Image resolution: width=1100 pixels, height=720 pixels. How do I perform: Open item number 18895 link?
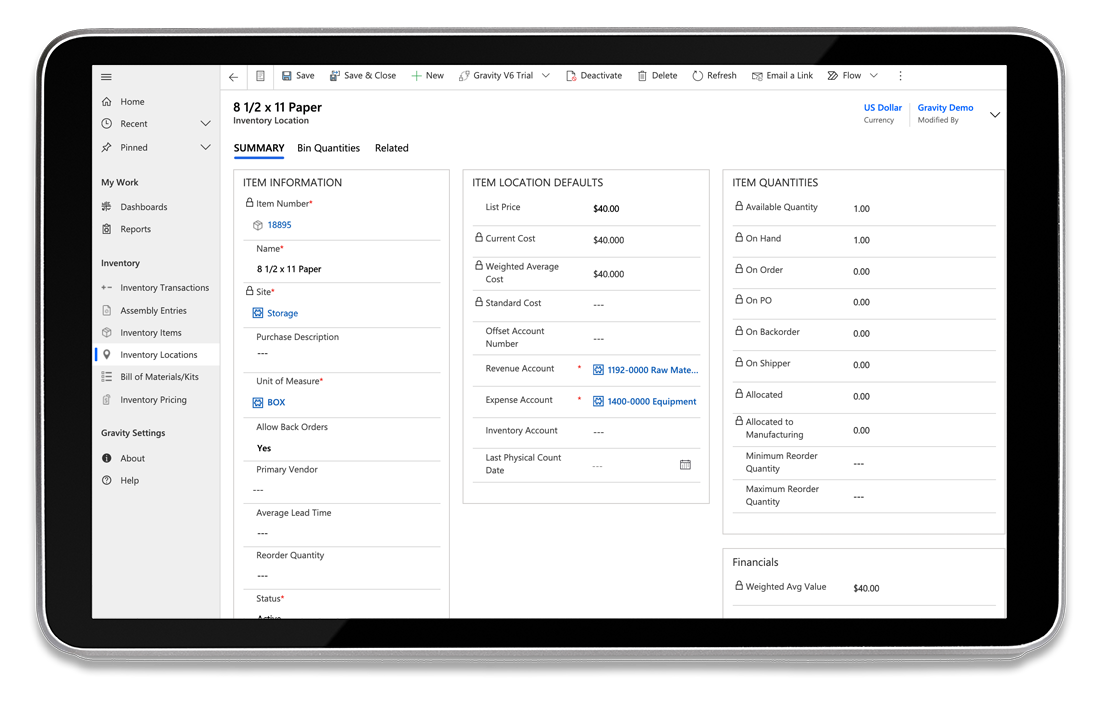279,225
